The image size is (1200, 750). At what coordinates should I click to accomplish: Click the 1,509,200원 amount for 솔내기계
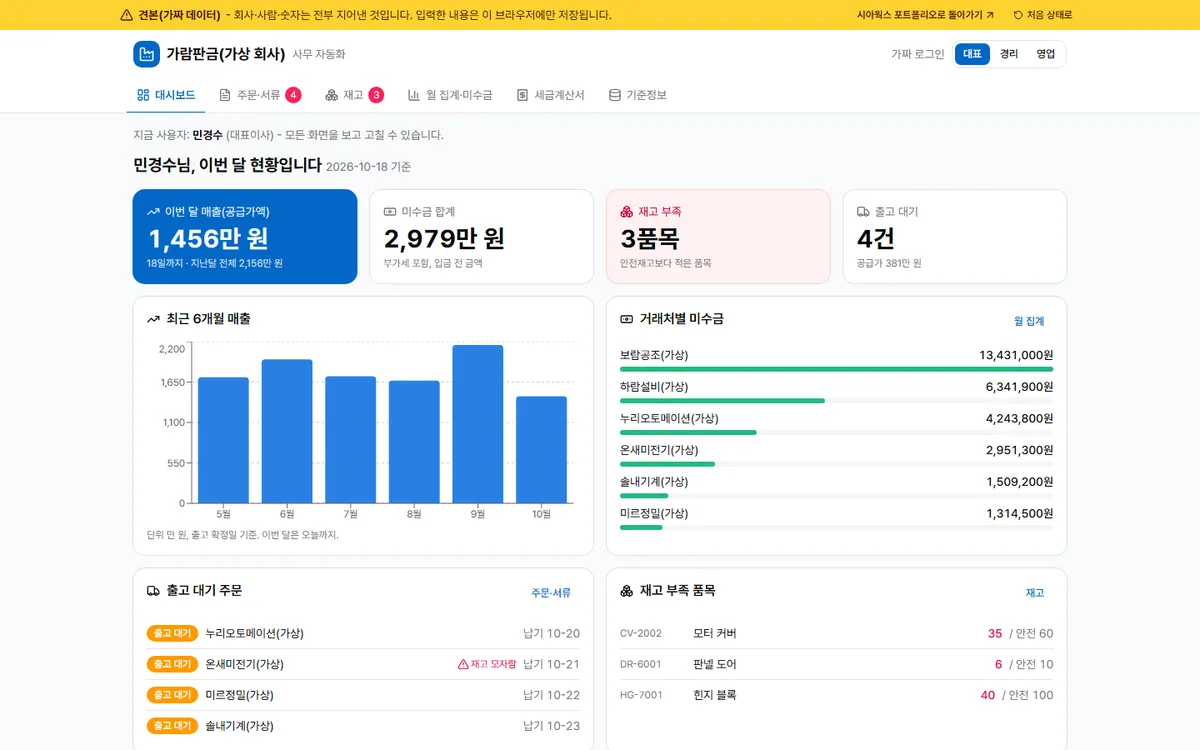1020,482
